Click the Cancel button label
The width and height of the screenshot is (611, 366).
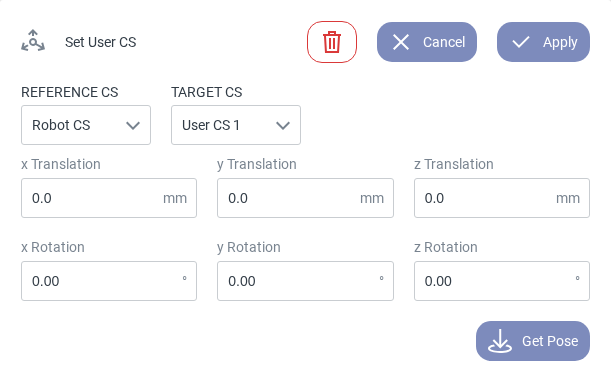click(444, 42)
